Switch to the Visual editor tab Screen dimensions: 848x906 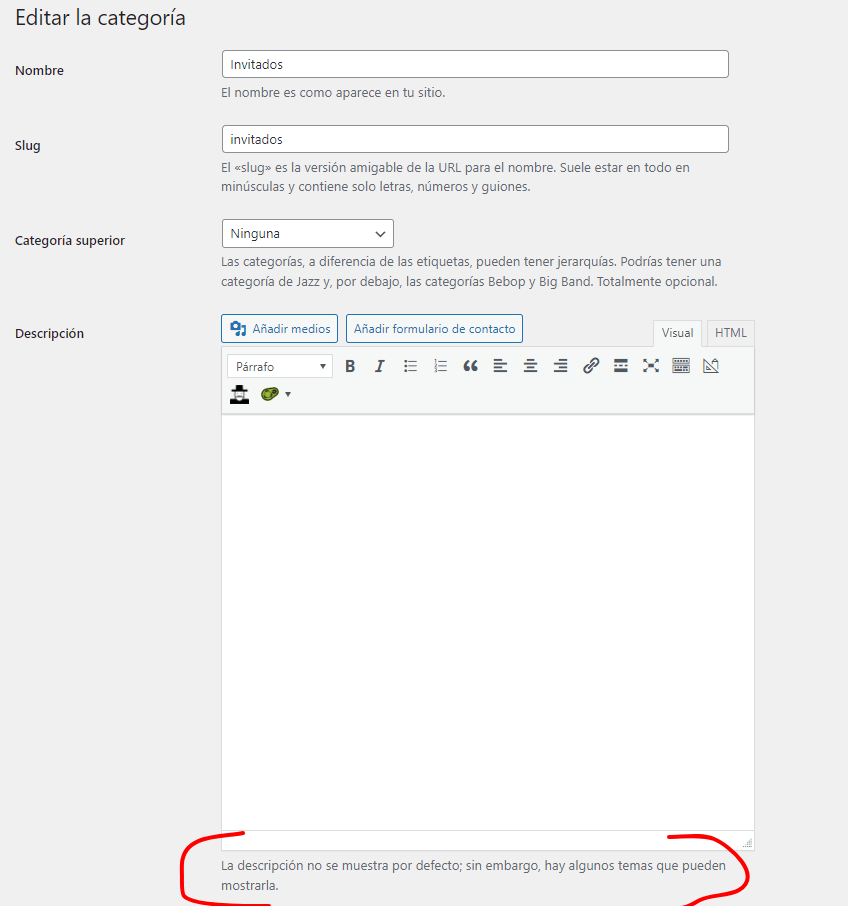click(677, 333)
